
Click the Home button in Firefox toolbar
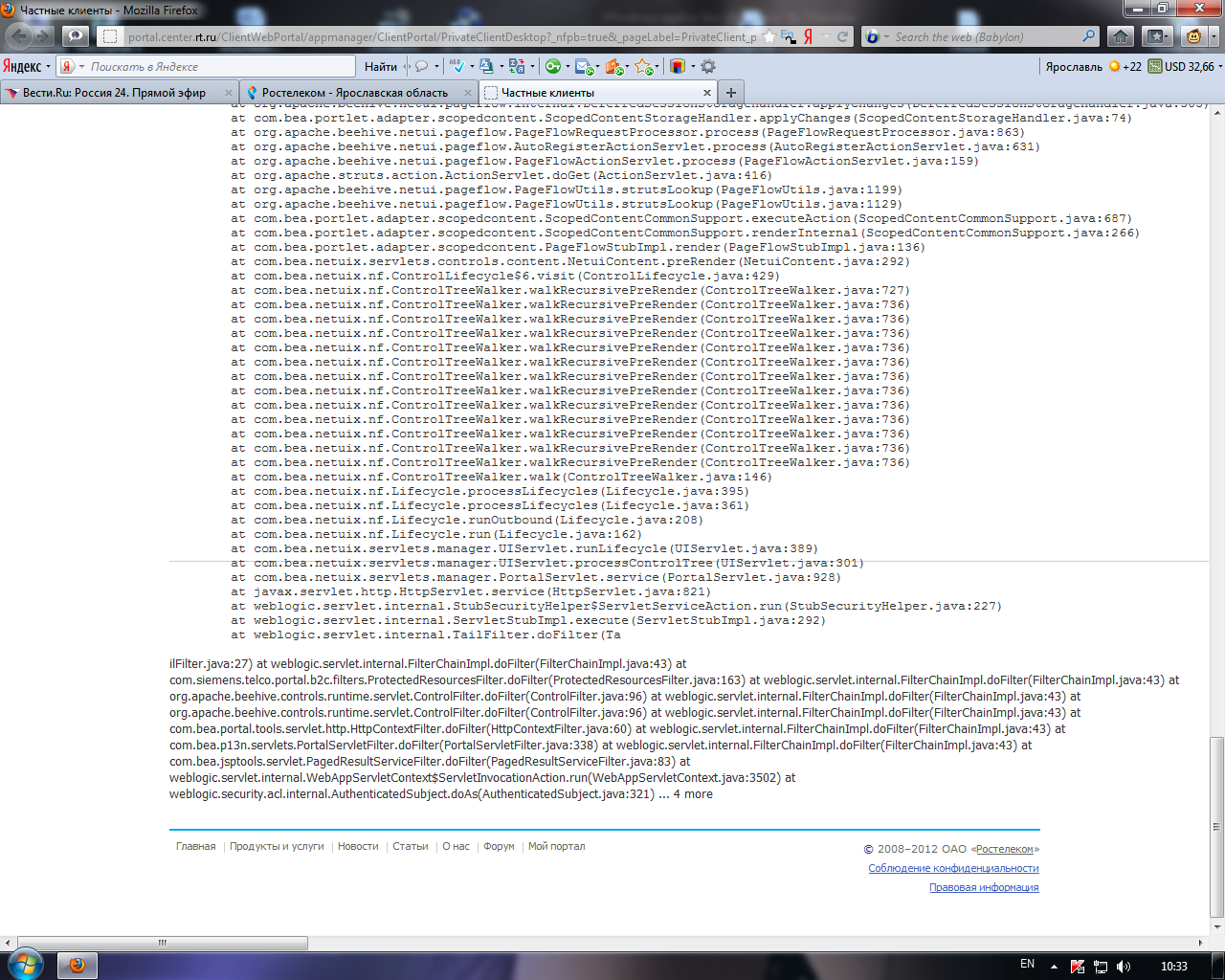1120,36
